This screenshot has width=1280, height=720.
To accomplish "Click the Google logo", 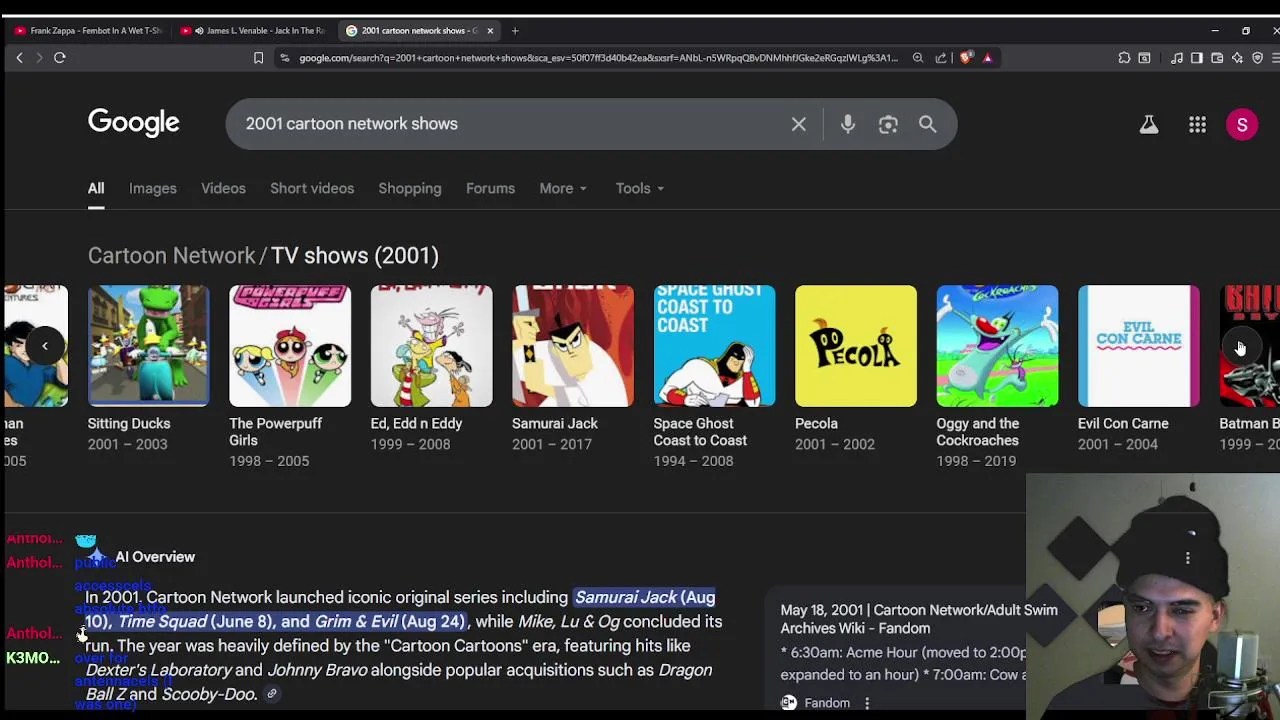I will tap(134, 123).
